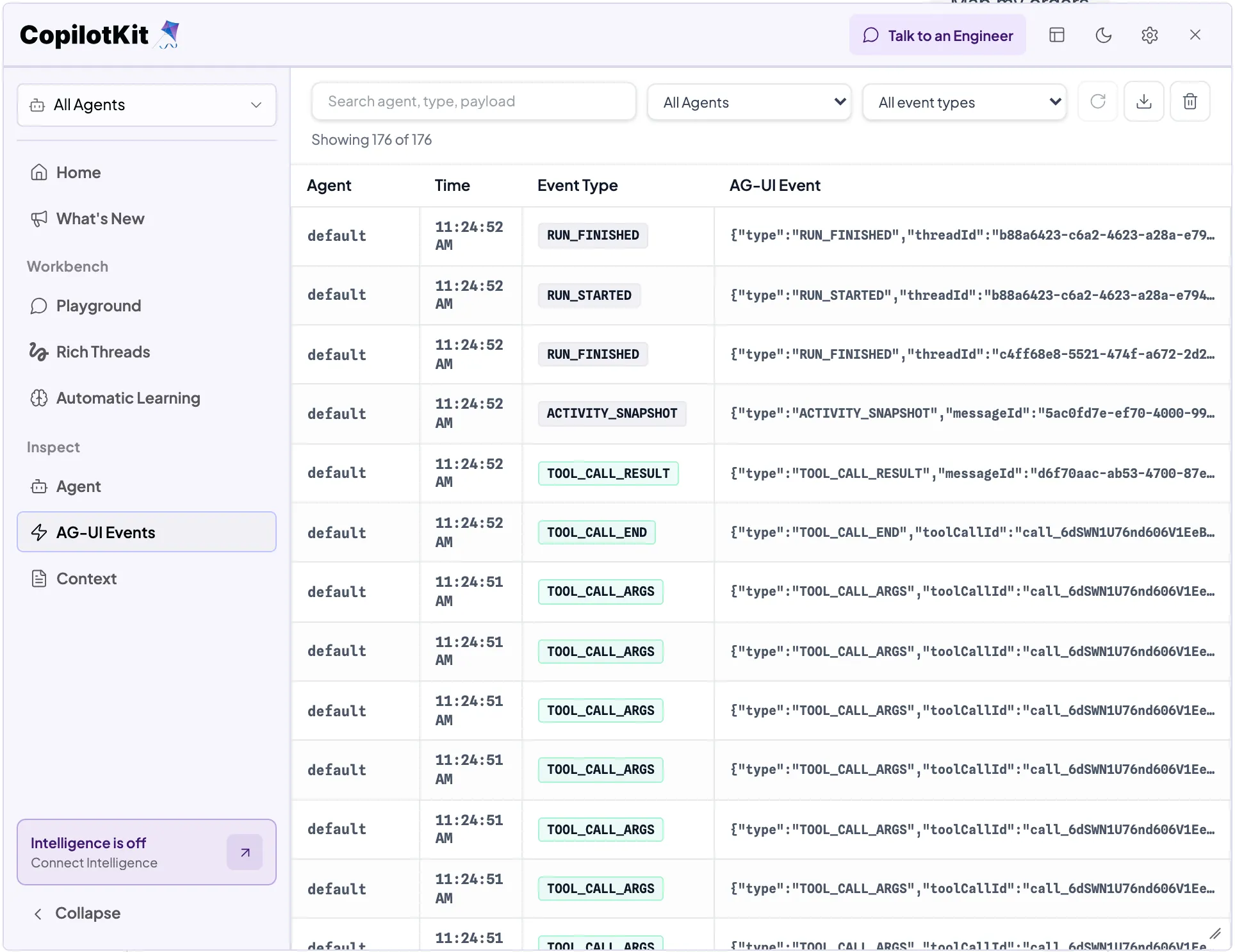Open Automatic Learning section
Screen dimensions: 1235x952
[x=147, y=398]
